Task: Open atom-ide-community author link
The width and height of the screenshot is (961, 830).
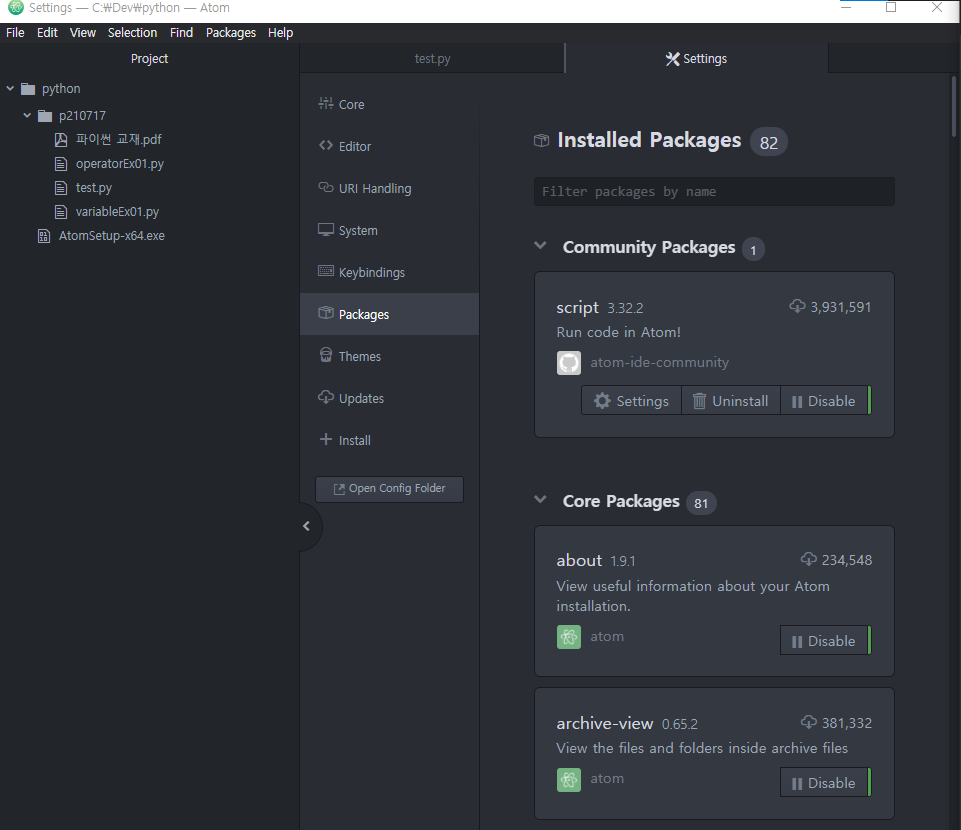Action: point(659,362)
